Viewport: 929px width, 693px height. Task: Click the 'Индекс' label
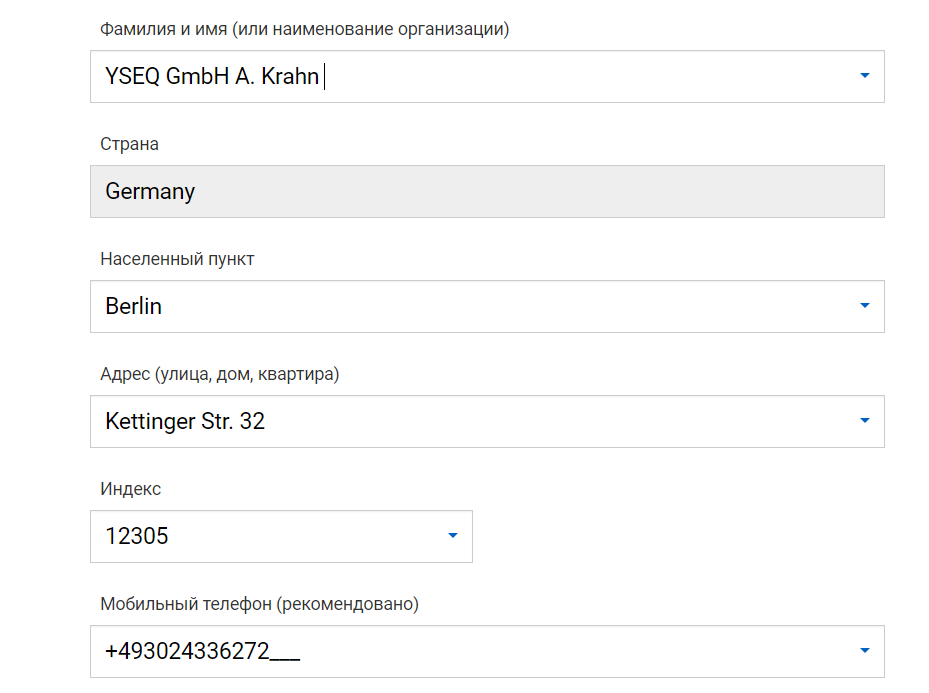tap(130, 489)
